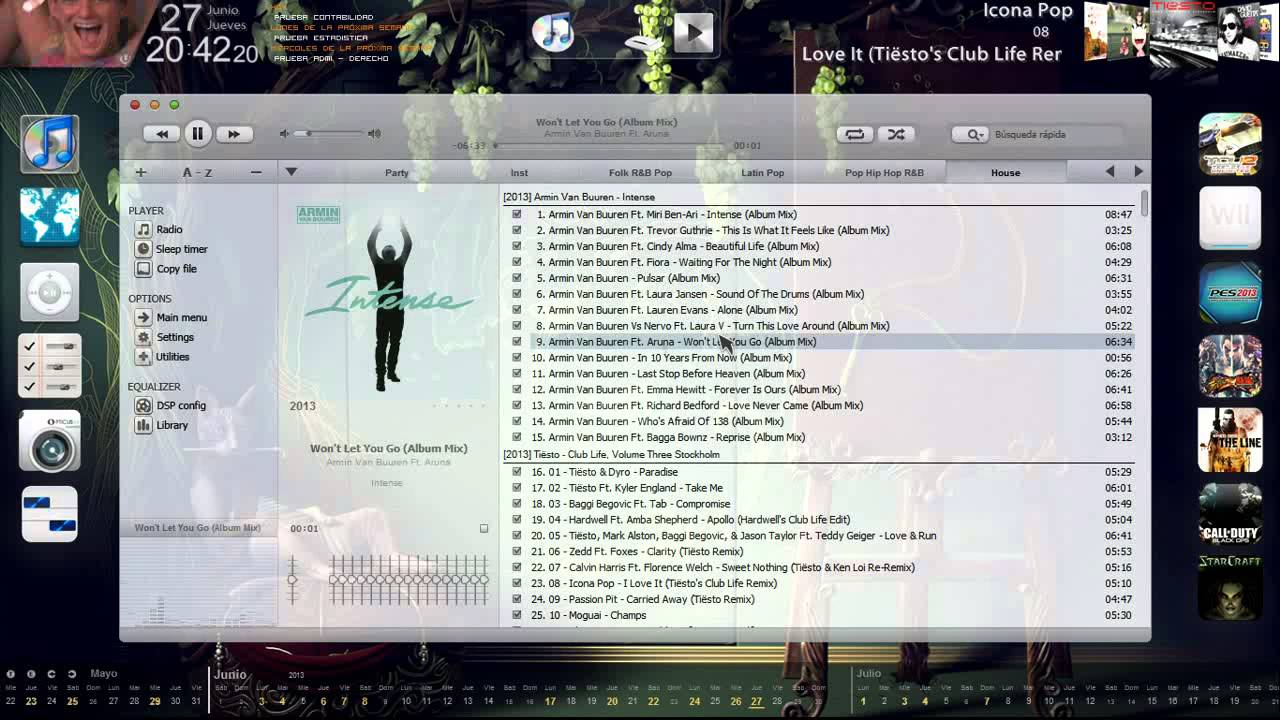Viewport: 1280px width, 720px height.
Task: Skip to next track button
Action: click(233, 133)
